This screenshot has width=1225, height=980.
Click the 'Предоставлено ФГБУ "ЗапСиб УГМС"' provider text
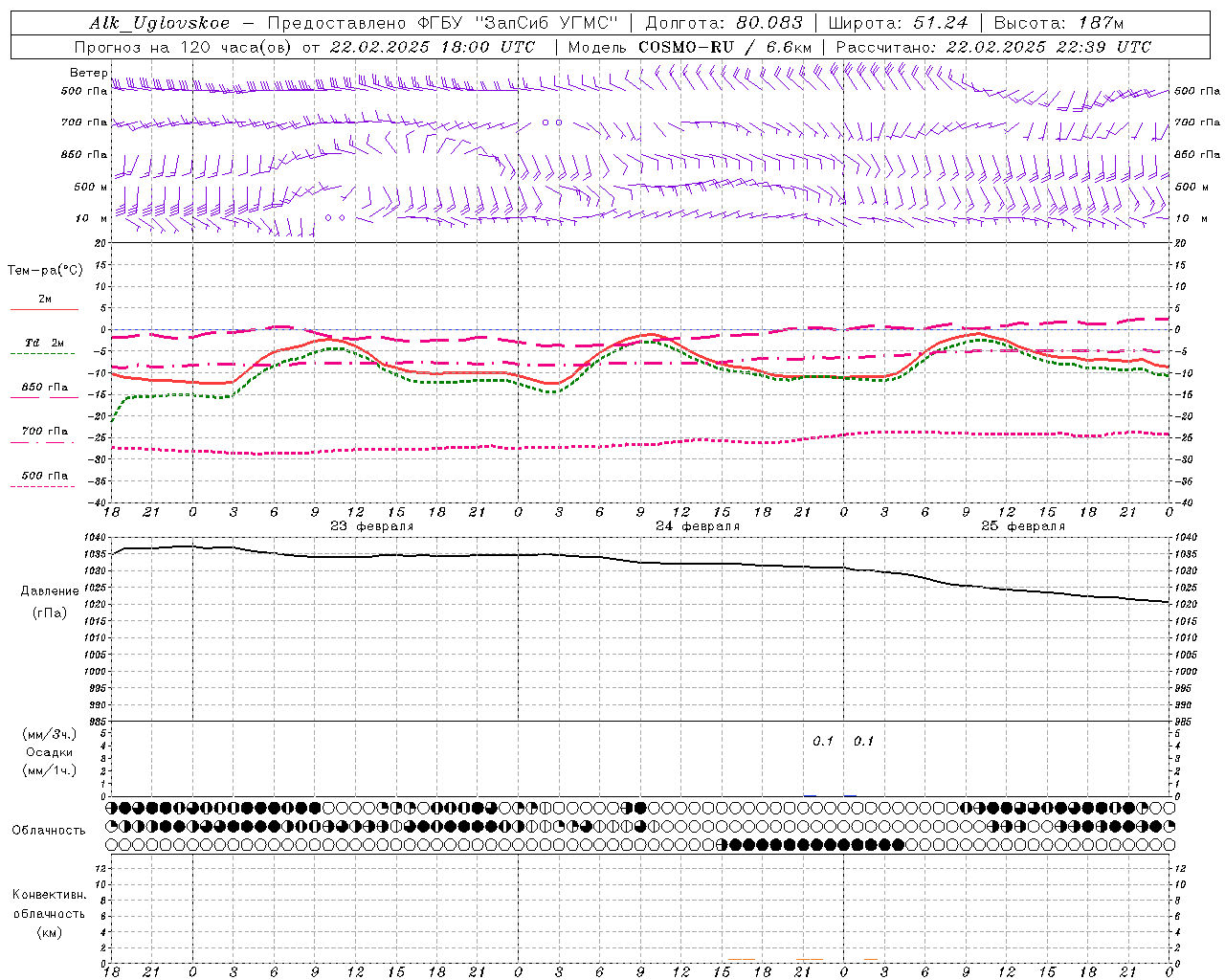(x=444, y=23)
